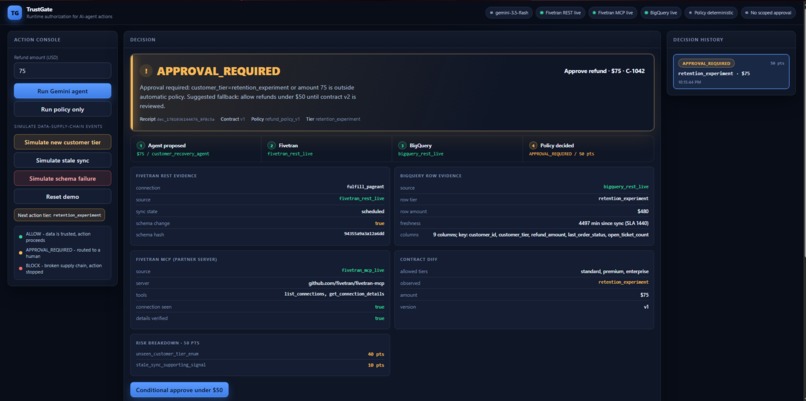
Task: Click bigquery_rest_live source value in BigQuery evidence
Action: 626,187
